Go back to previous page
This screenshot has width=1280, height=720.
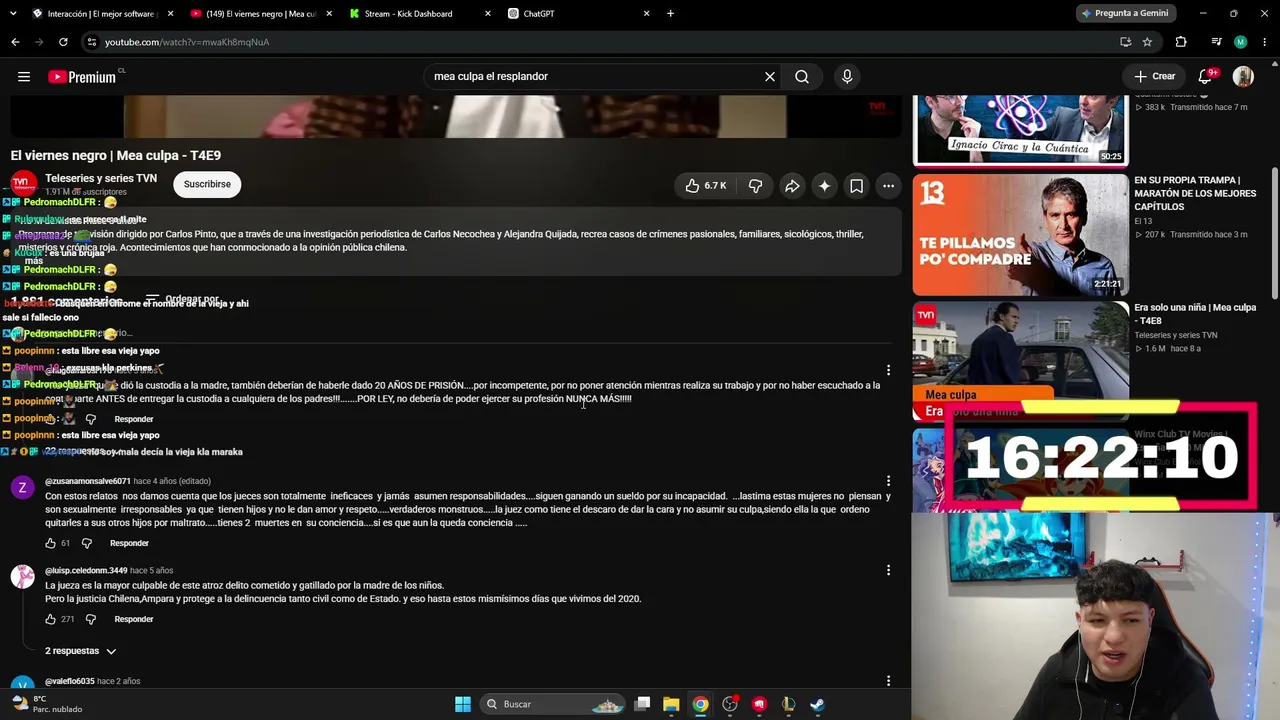[x=15, y=42]
